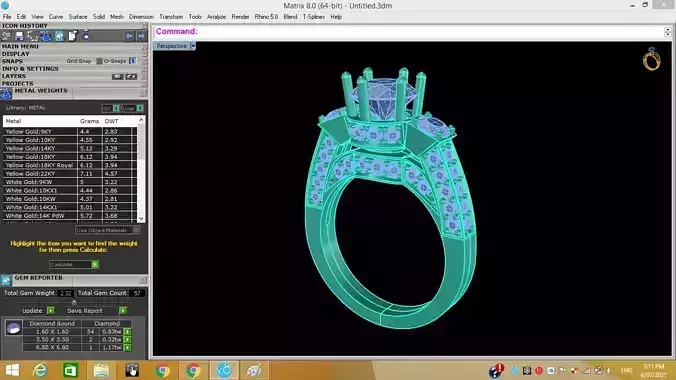Click the Matrix app icon on taskbar
This screenshot has height=380, width=676.
(x=224, y=371)
